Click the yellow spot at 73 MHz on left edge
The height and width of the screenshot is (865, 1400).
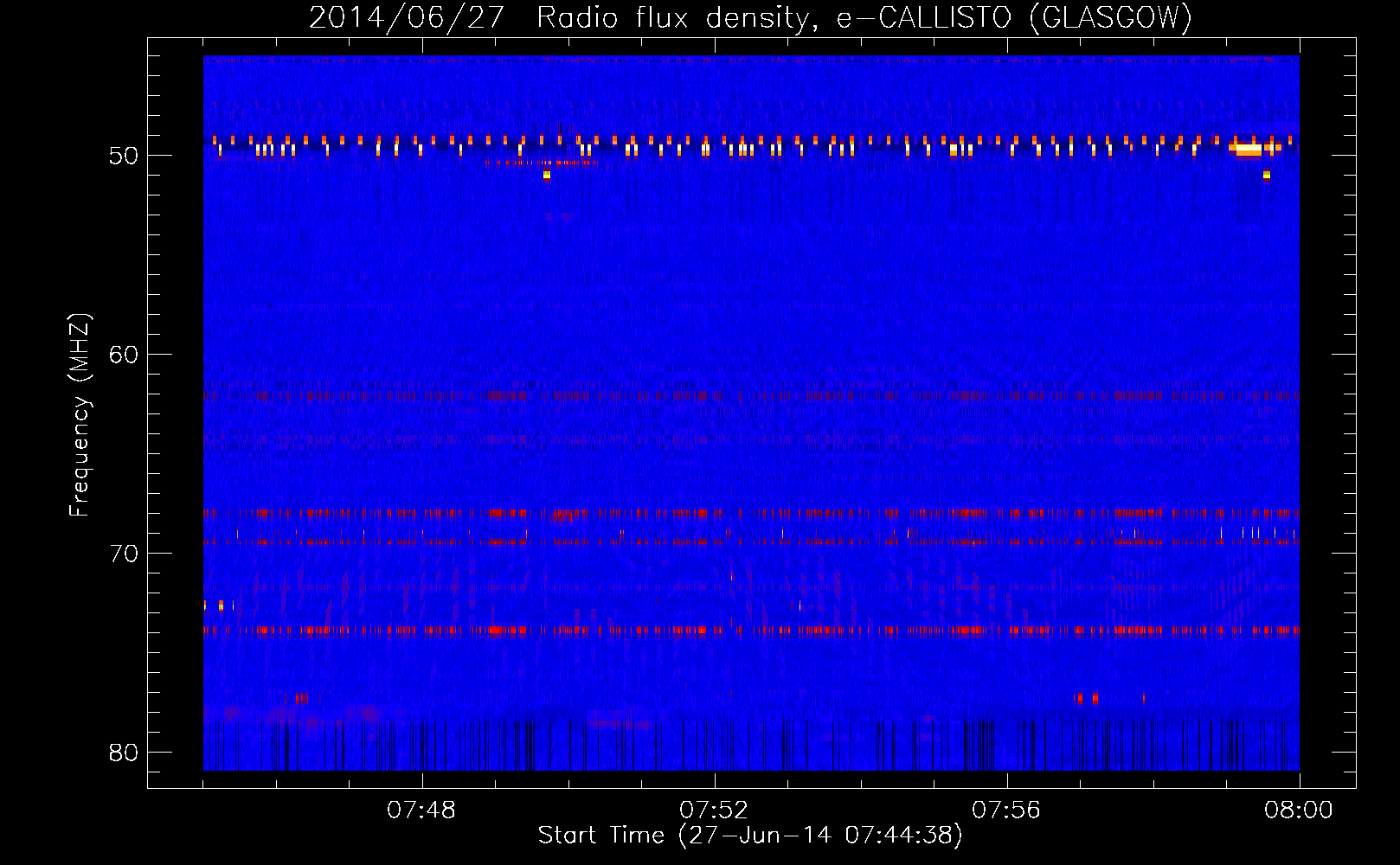pos(221,605)
